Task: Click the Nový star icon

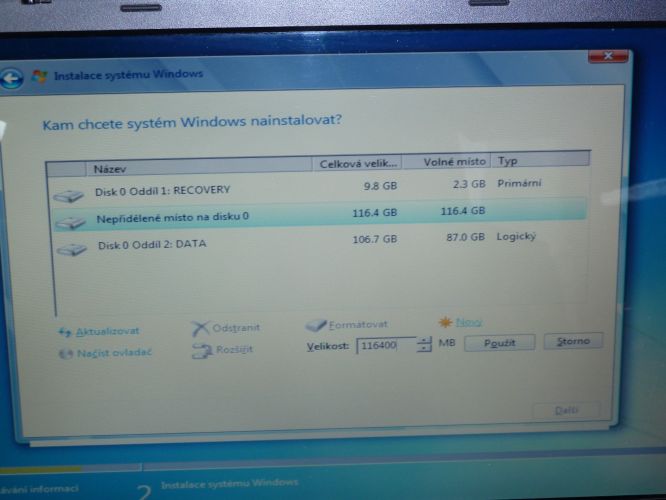Action: coord(445,322)
